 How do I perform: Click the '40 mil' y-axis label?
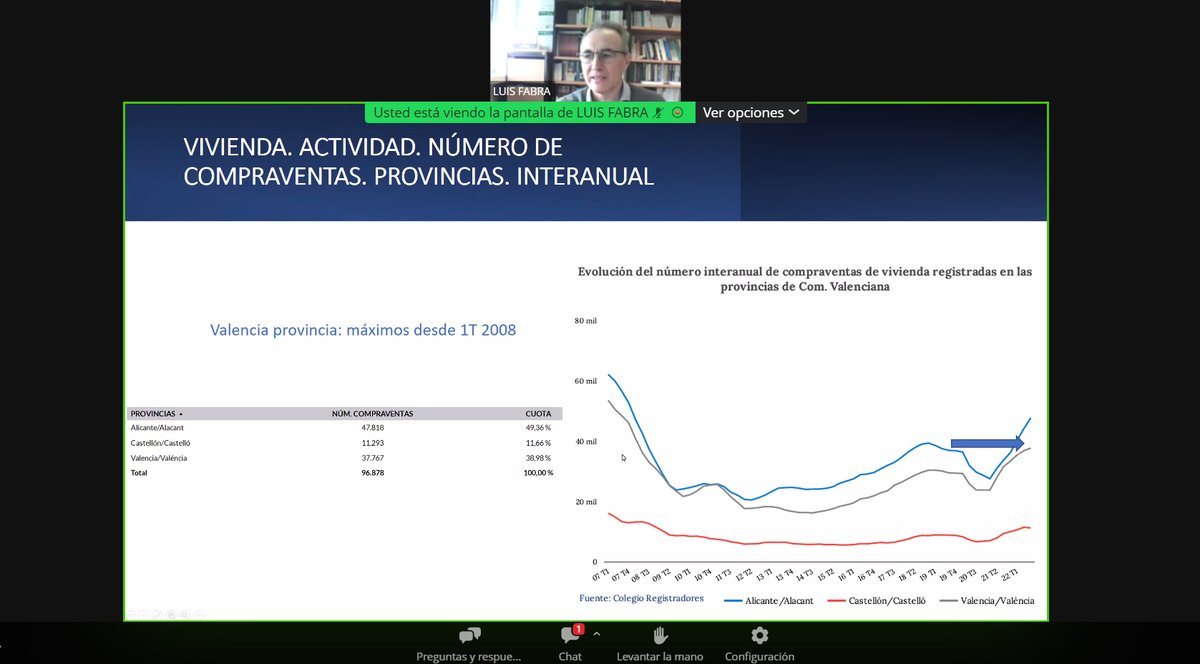pyautogui.click(x=585, y=441)
